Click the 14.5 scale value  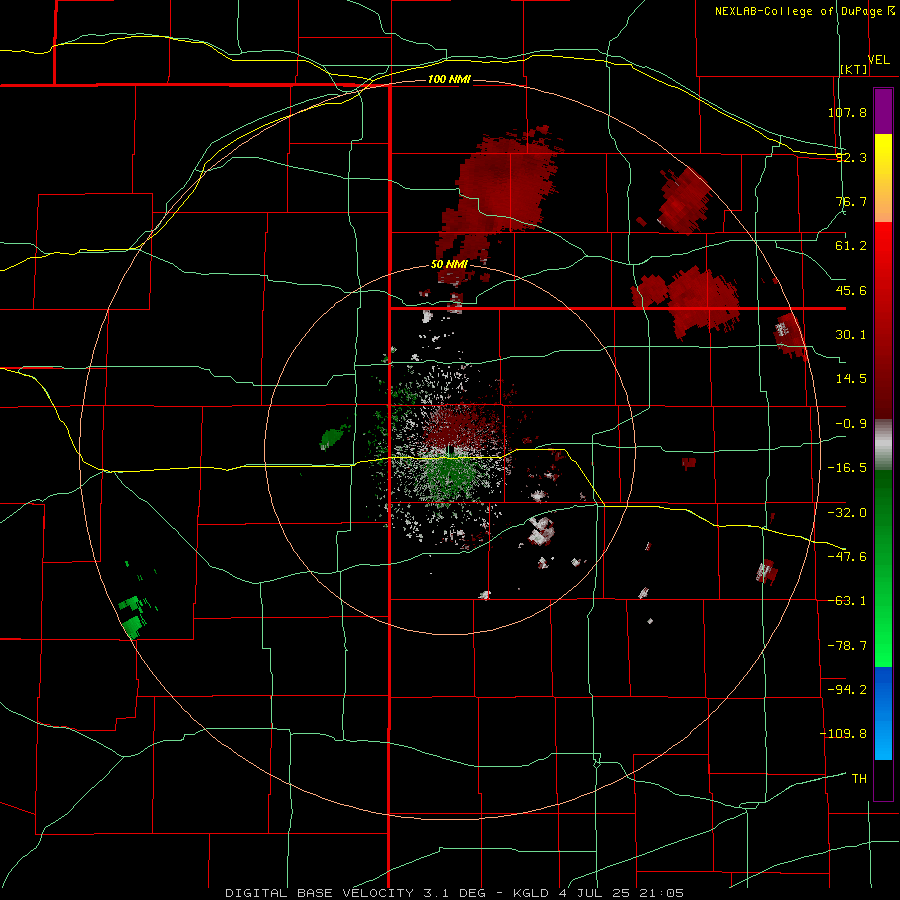click(x=851, y=379)
